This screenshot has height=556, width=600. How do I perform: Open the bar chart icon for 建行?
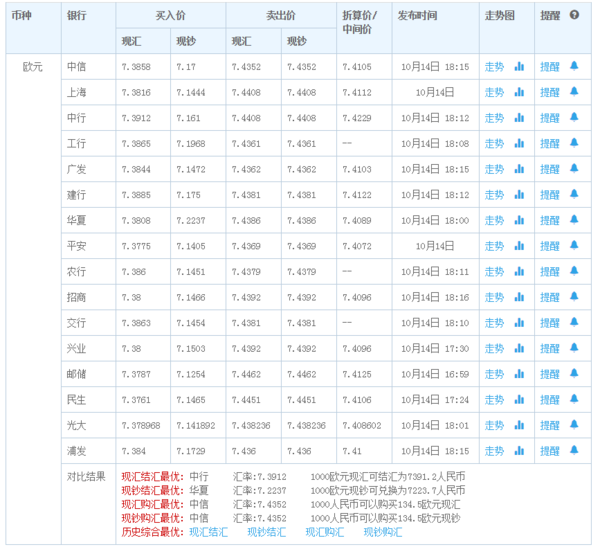[x=519, y=195]
